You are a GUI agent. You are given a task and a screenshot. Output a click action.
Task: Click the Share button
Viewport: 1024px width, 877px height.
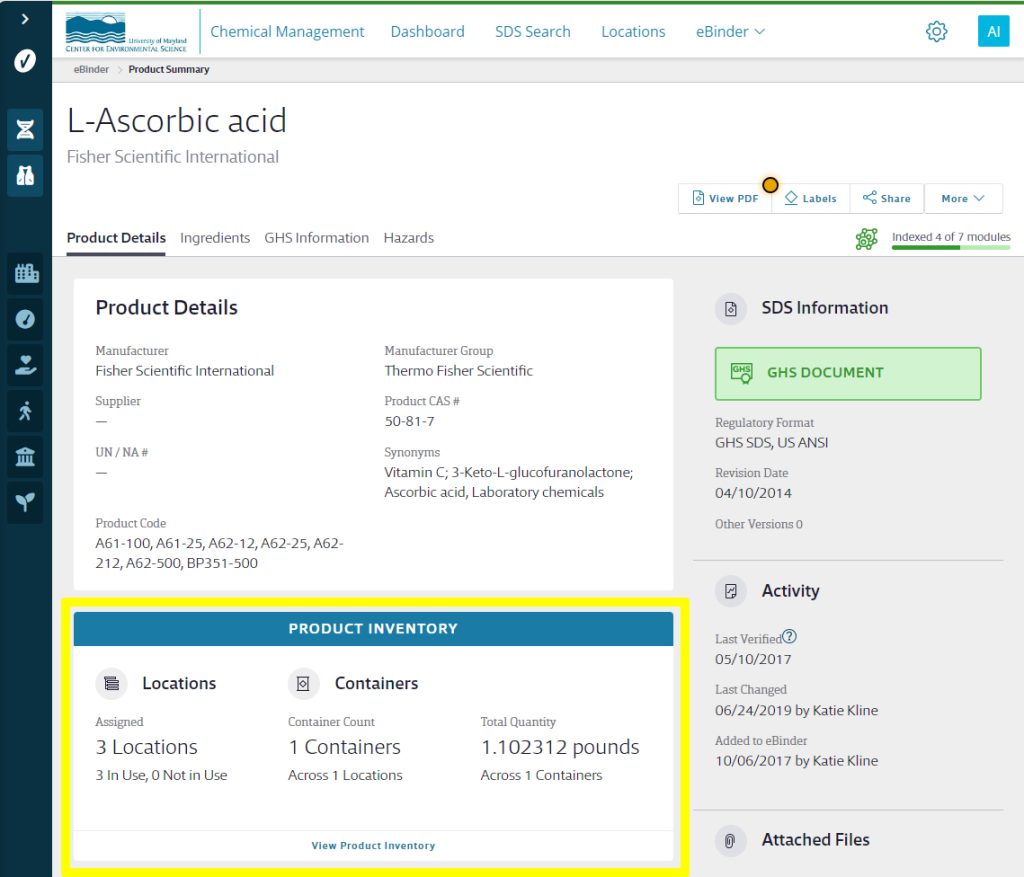tap(886, 199)
